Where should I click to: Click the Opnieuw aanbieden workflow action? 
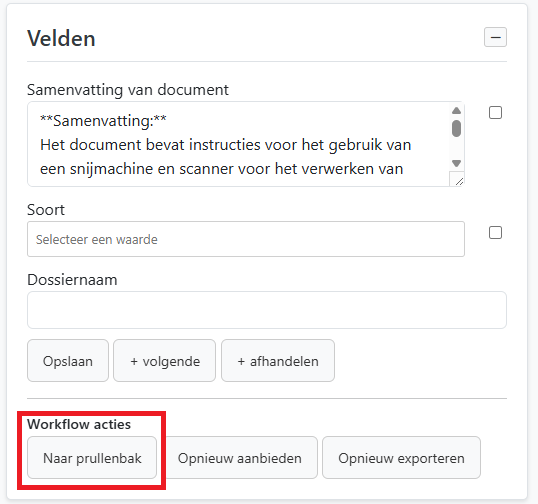[239, 458]
